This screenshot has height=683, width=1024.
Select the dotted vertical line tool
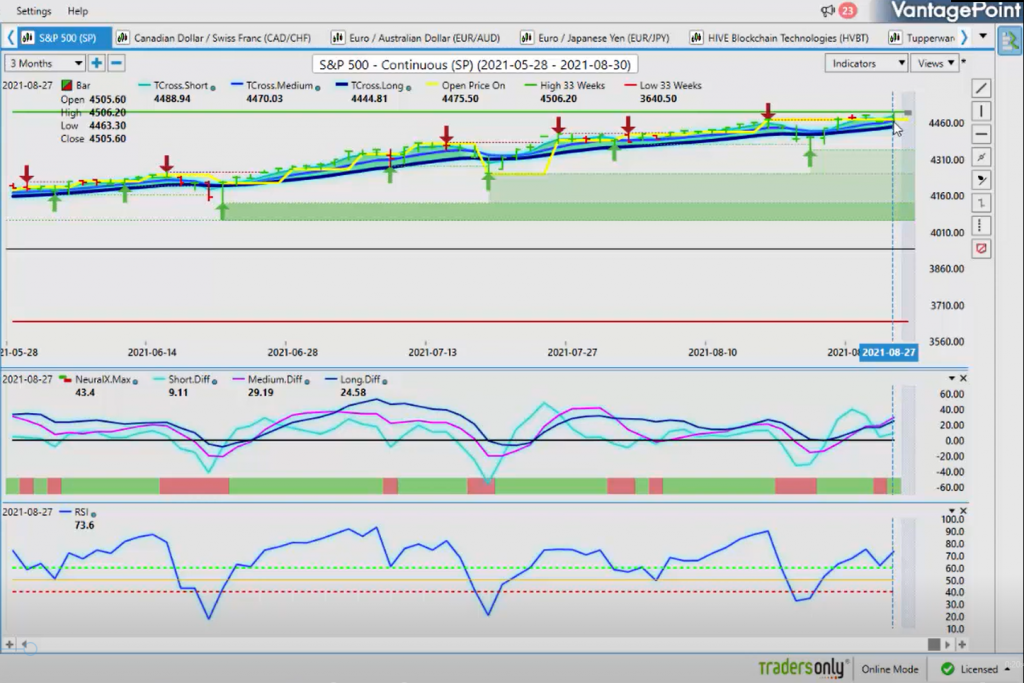[981, 226]
